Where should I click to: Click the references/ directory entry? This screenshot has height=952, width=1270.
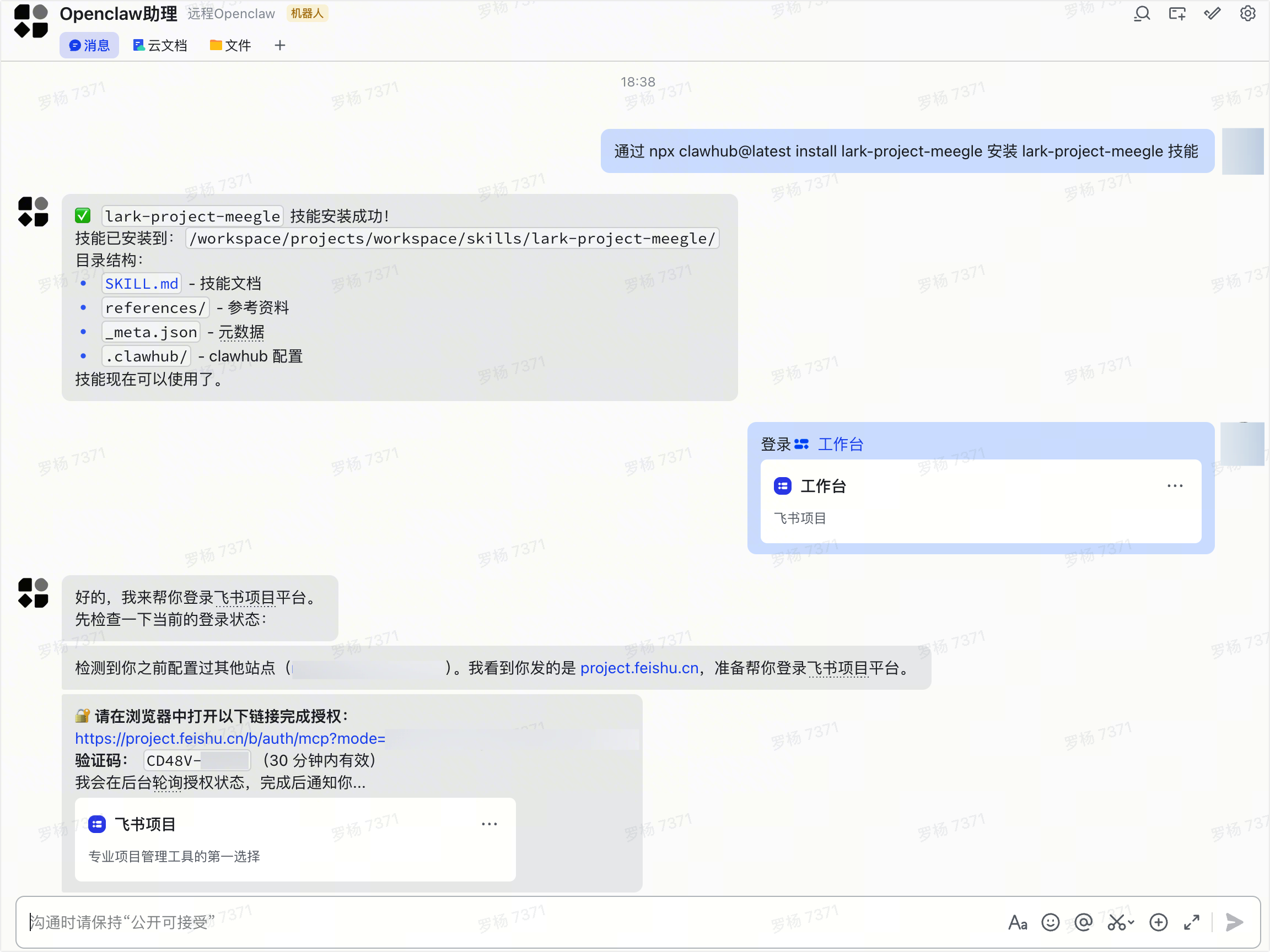(x=155, y=307)
